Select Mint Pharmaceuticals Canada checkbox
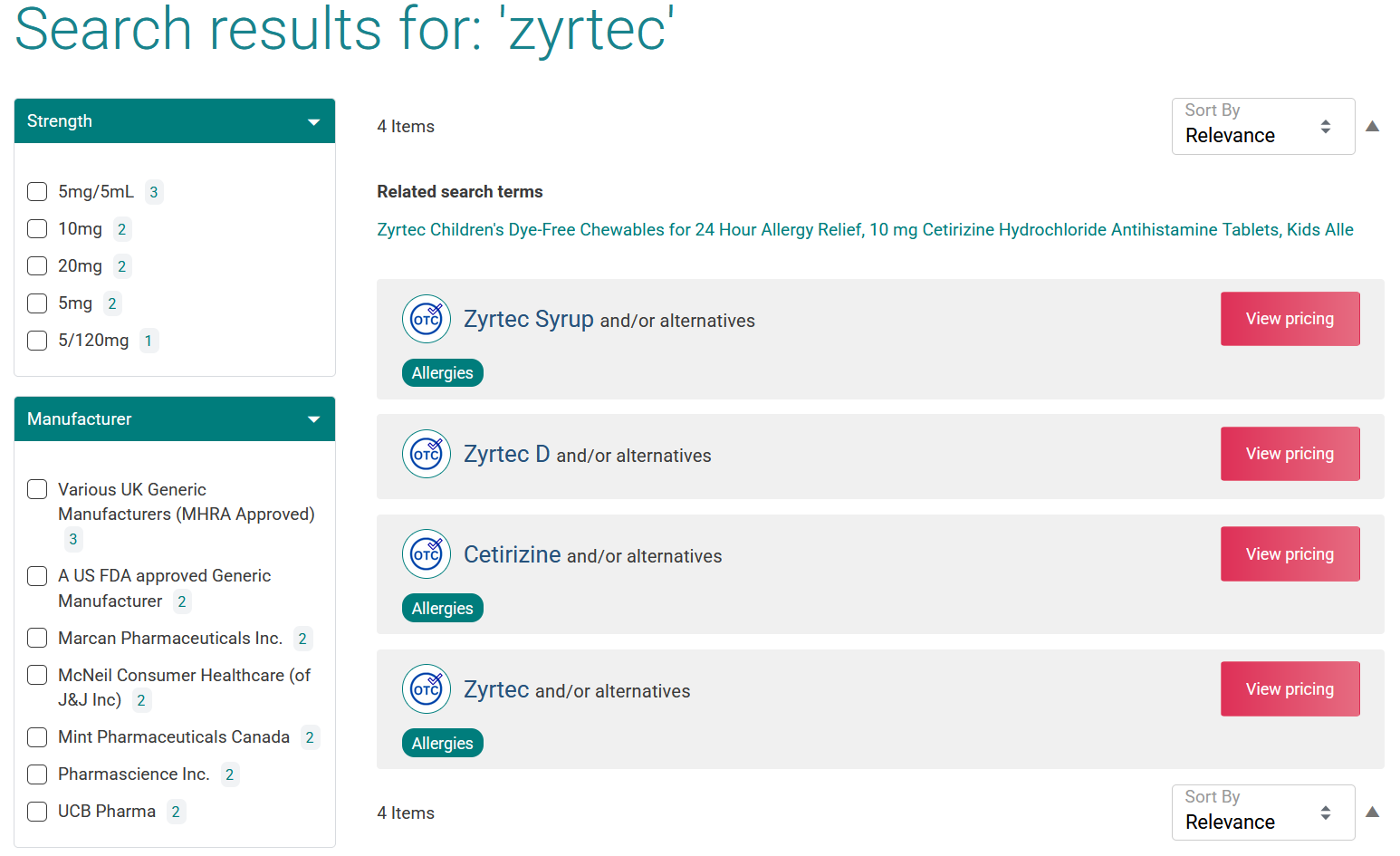Image resolution: width=1400 pixels, height=856 pixels. 37,737
